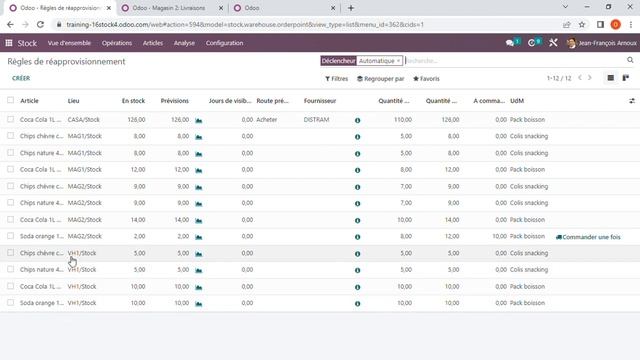Open the Favoris dropdown

(x=426, y=78)
